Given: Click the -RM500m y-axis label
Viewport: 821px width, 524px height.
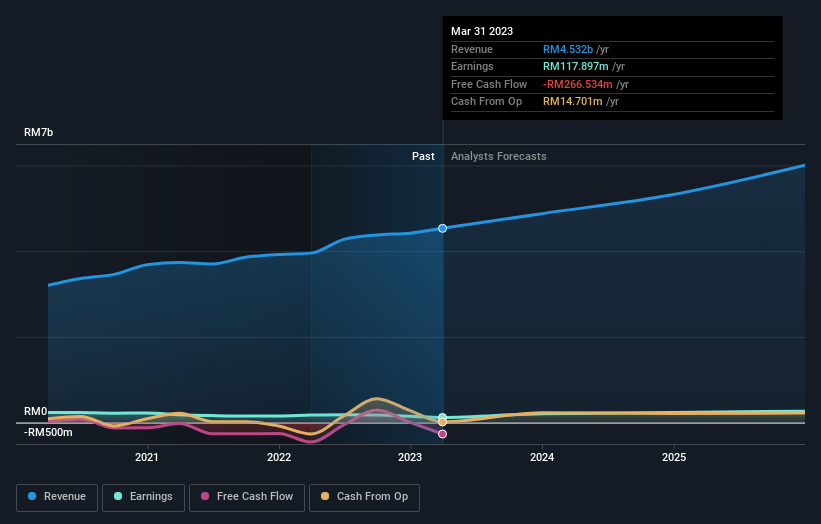Looking at the screenshot, I should pyautogui.click(x=48, y=432).
